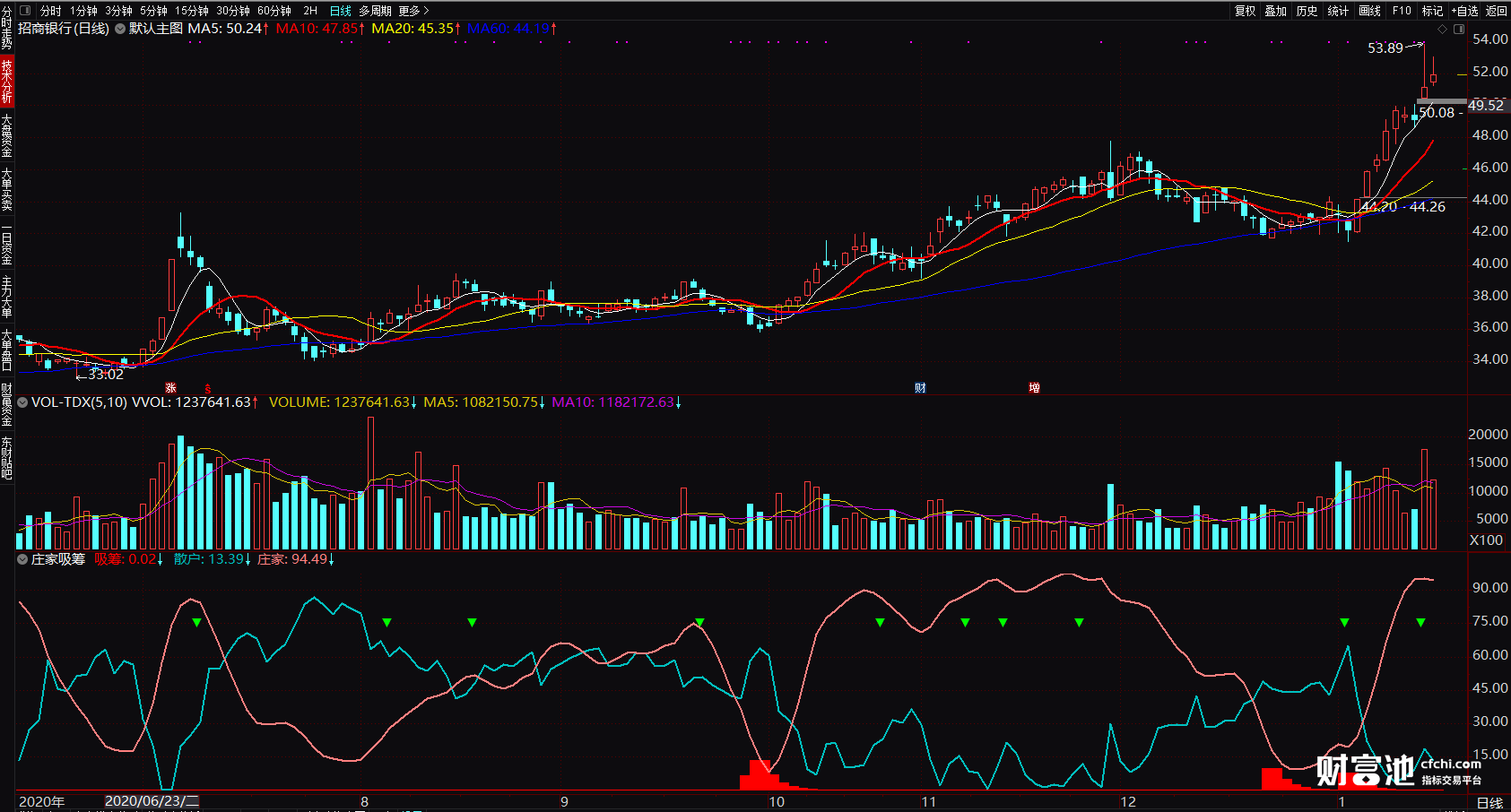
Task: Toggle the left panel layout icon
Action: (25, 10)
